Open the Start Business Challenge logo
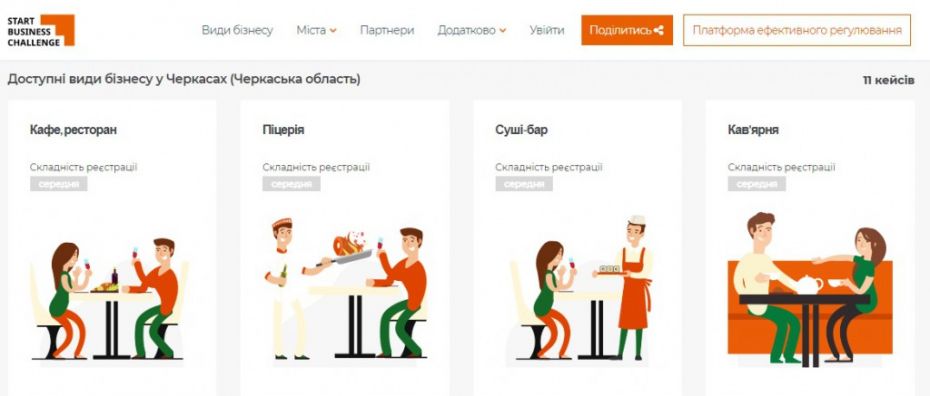The height and width of the screenshot is (396, 930). coord(41,30)
